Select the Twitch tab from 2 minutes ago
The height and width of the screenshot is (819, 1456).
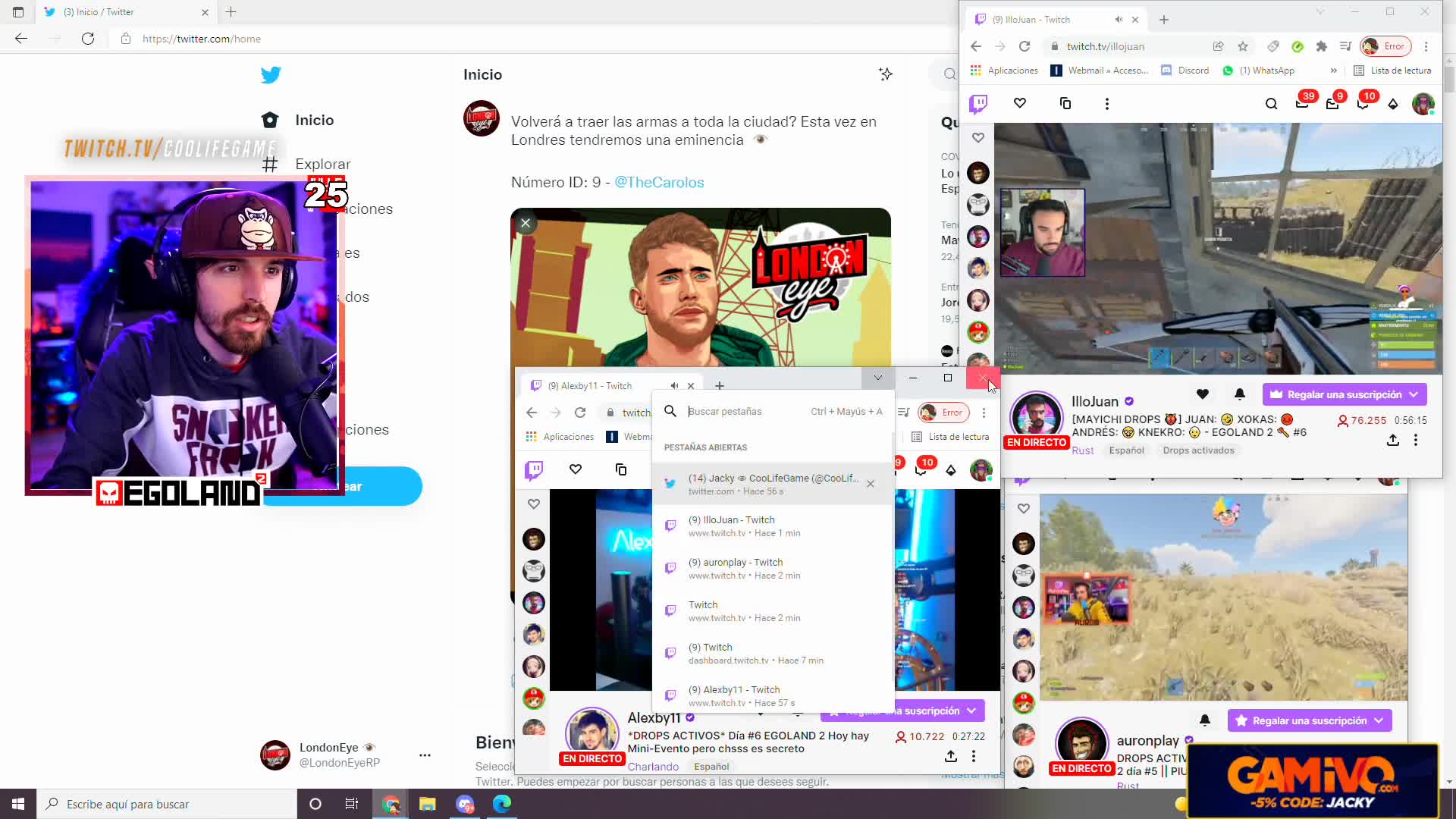click(773, 611)
